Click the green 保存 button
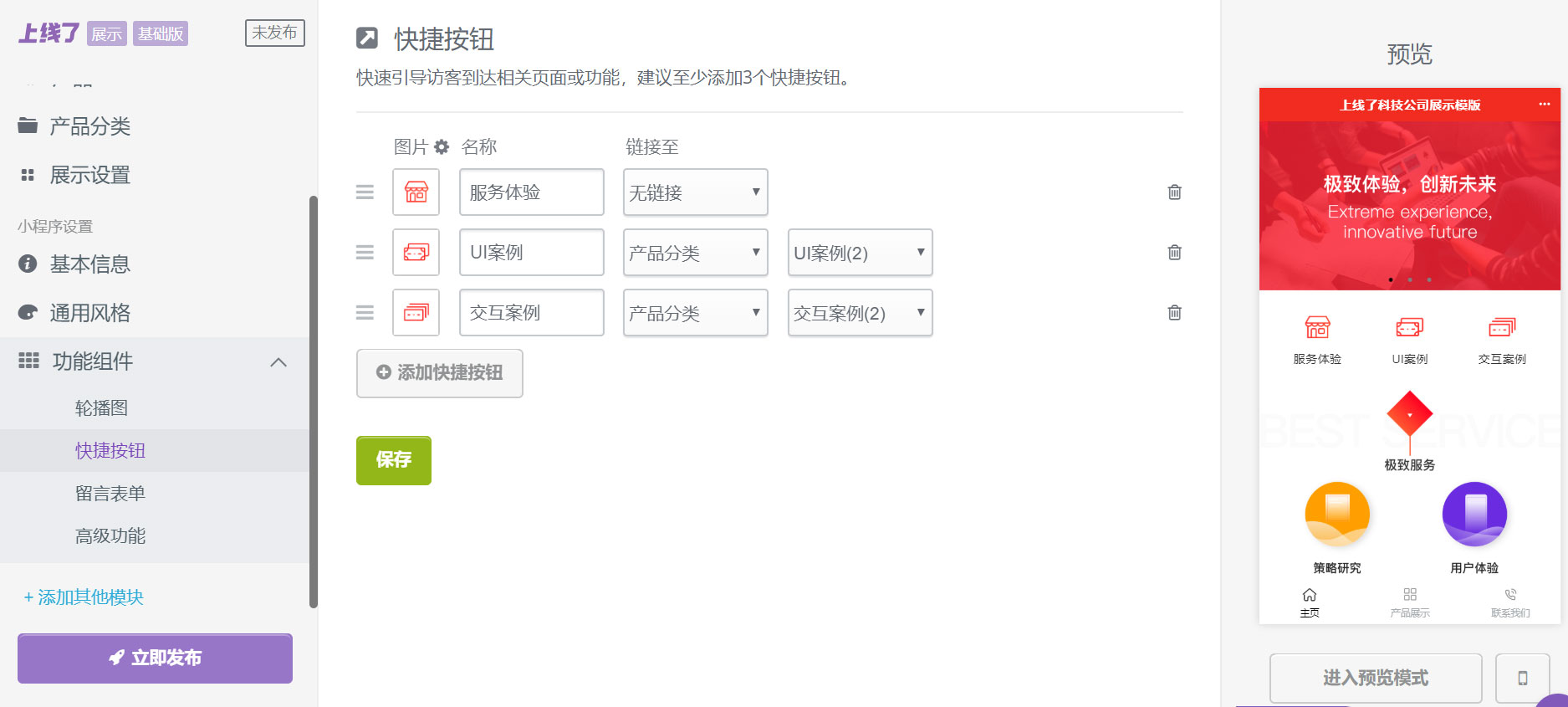 [x=394, y=460]
